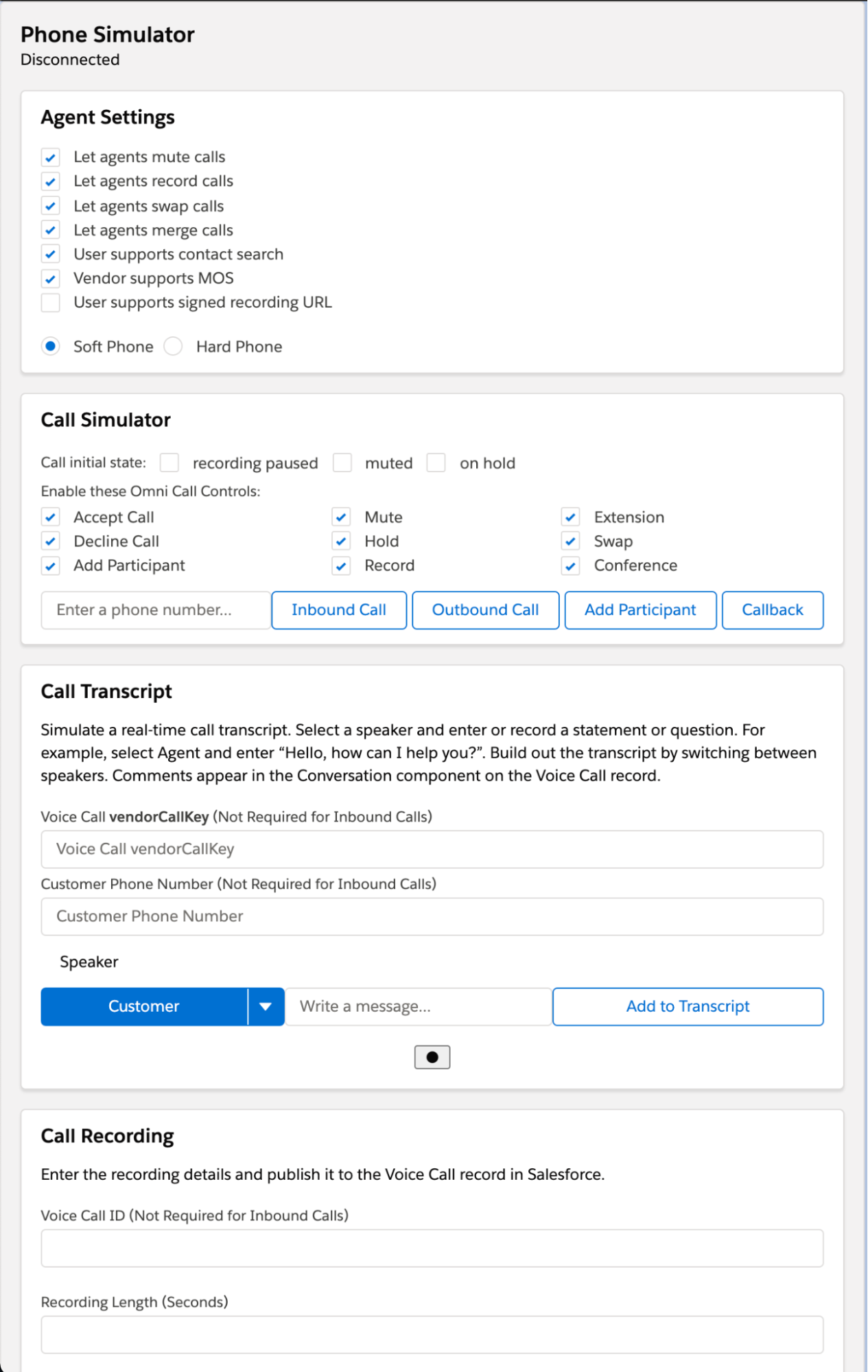868x1372 pixels.
Task: Uncheck the Conference call control
Action: pyautogui.click(x=571, y=566)
